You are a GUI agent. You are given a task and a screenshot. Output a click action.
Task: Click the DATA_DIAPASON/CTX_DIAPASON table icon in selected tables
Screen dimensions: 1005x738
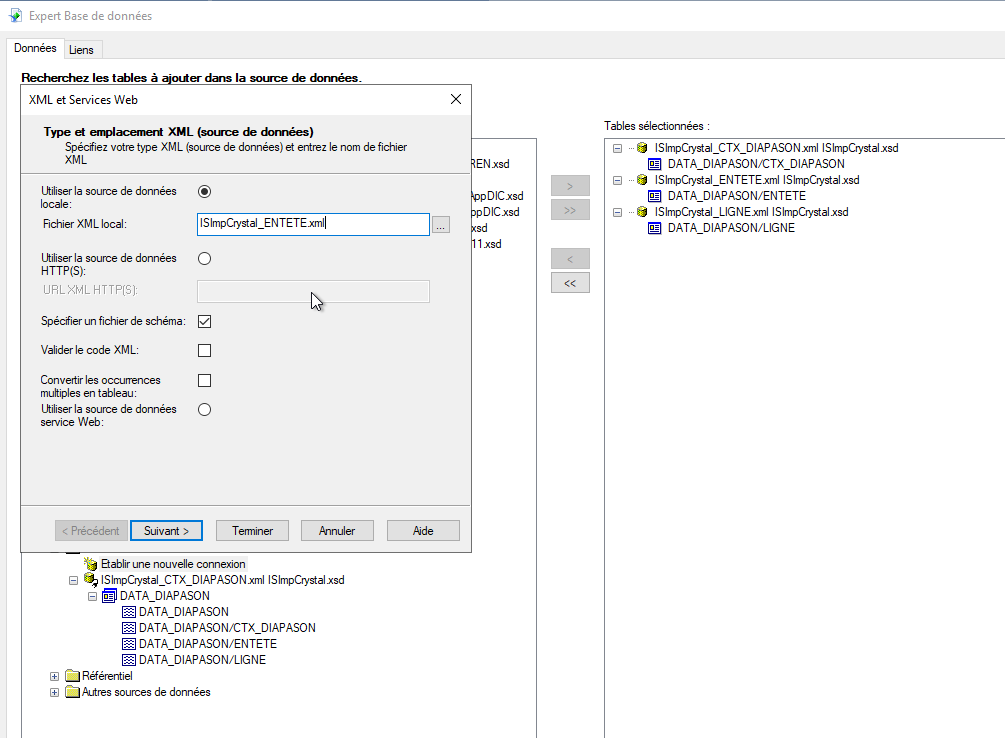pyautogui.click(x=655, y=164)
